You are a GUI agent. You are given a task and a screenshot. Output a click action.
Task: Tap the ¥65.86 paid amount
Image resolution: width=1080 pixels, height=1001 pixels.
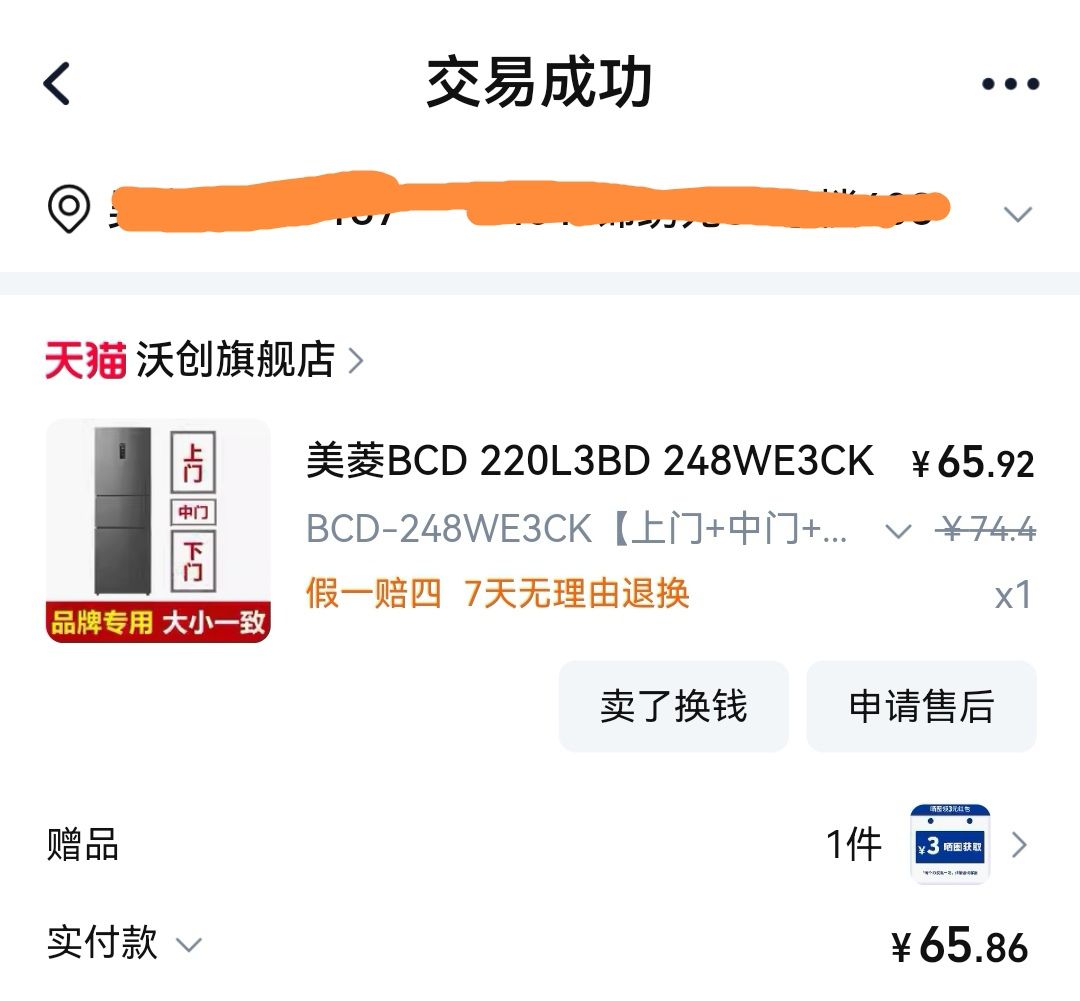click(959, 945)
